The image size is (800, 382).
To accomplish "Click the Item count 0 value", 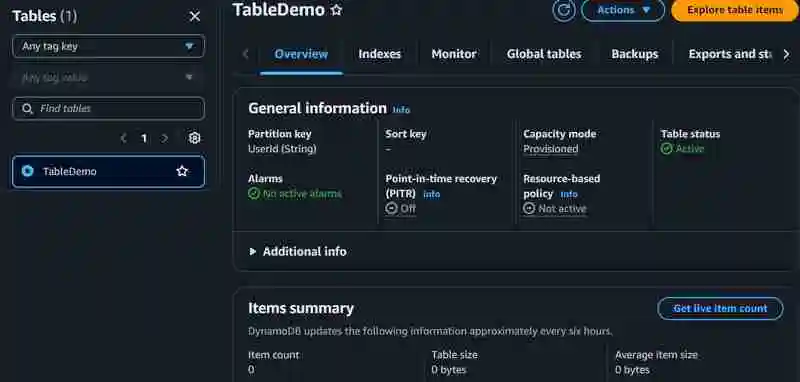I will (x=251, y=370).
